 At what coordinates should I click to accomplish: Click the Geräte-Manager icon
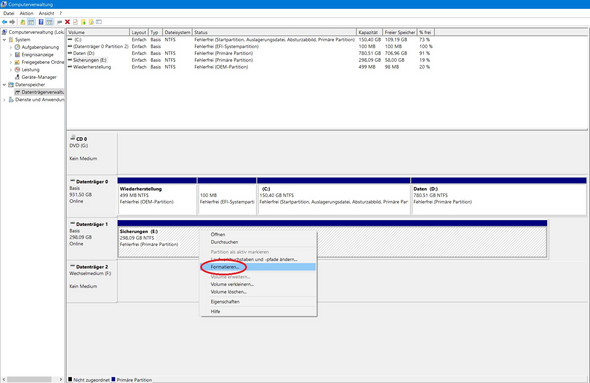[x=17, y=77]
